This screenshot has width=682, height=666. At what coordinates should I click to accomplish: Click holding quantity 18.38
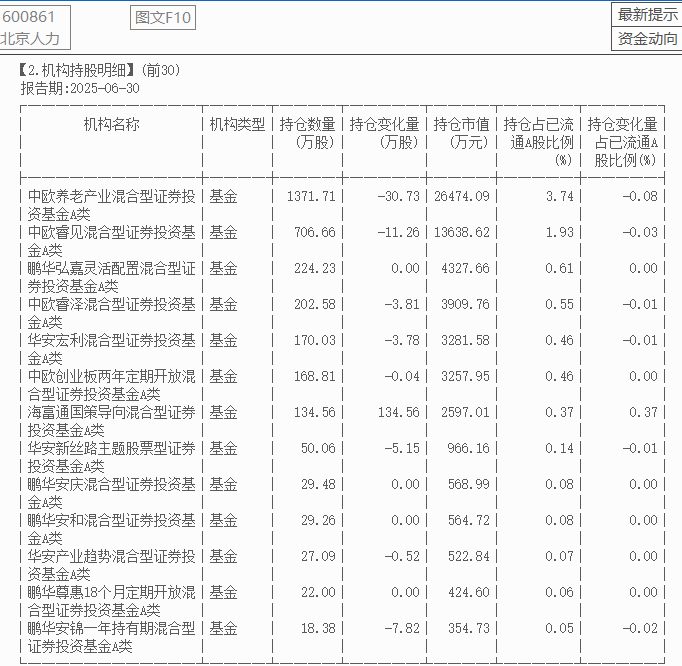(x=318, y=629)
